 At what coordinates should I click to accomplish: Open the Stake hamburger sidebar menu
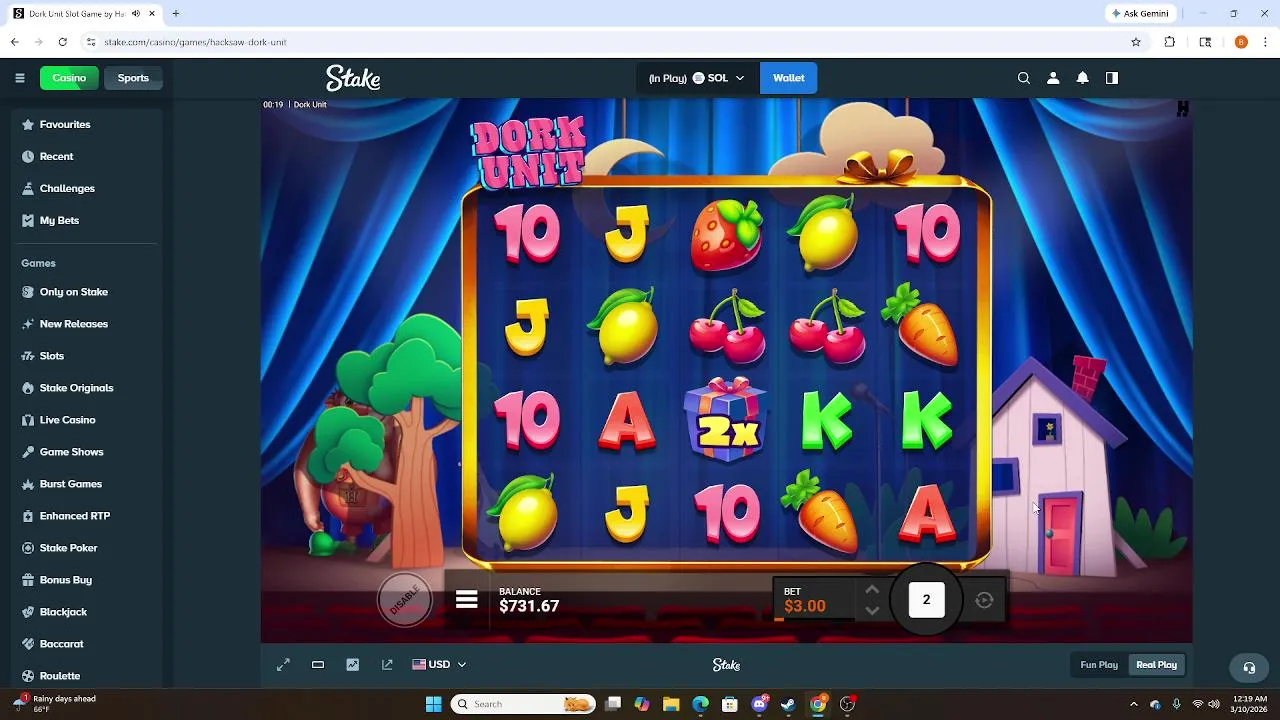(19, 78)
